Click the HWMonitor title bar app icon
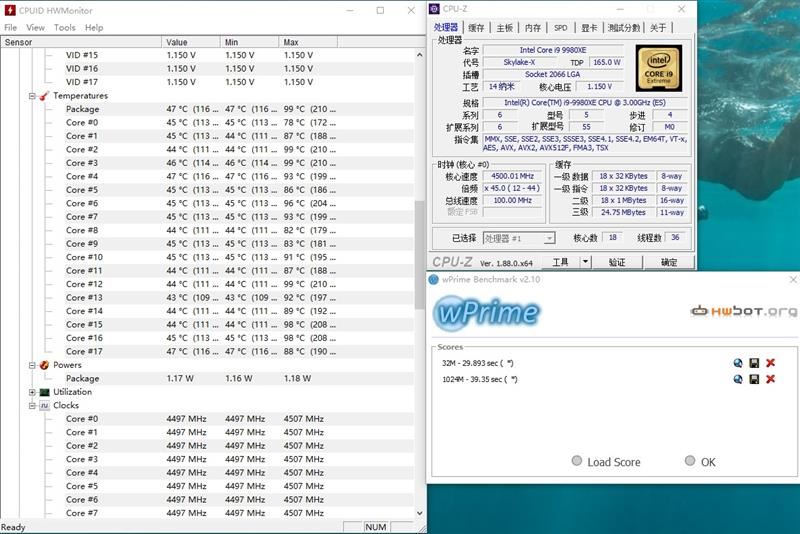Image resolution: width=800 pixels, height=534 pixels. tap(10, 10)
